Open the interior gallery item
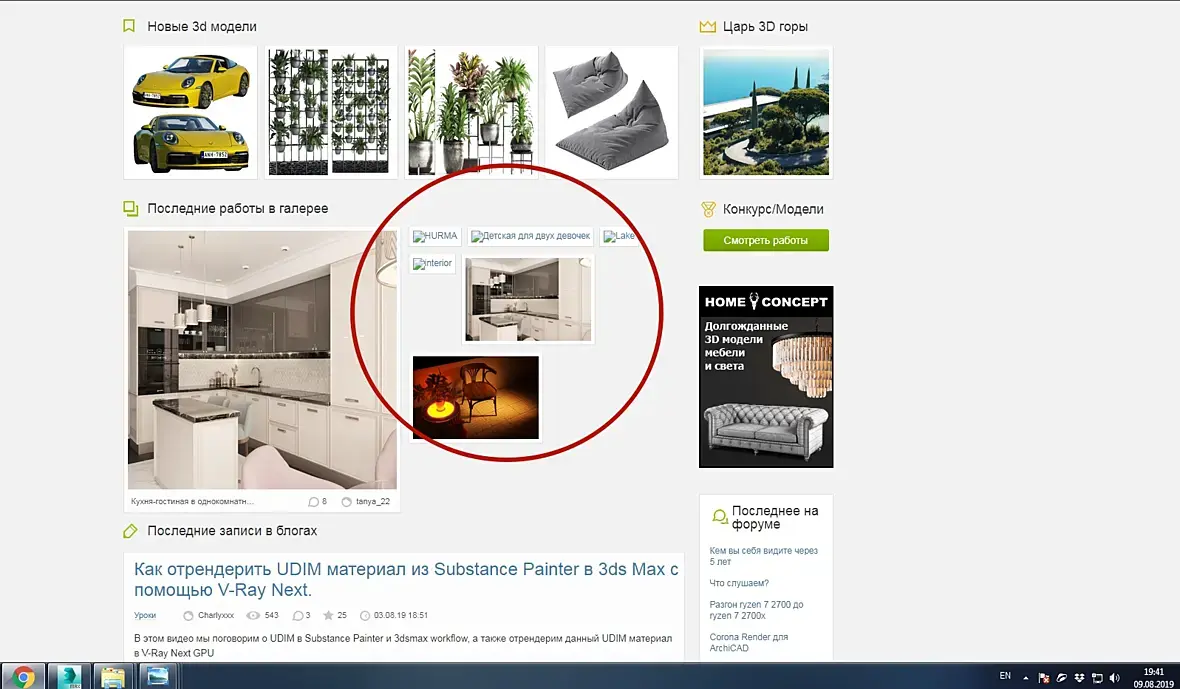The image size is (1180, 689). 433,263
